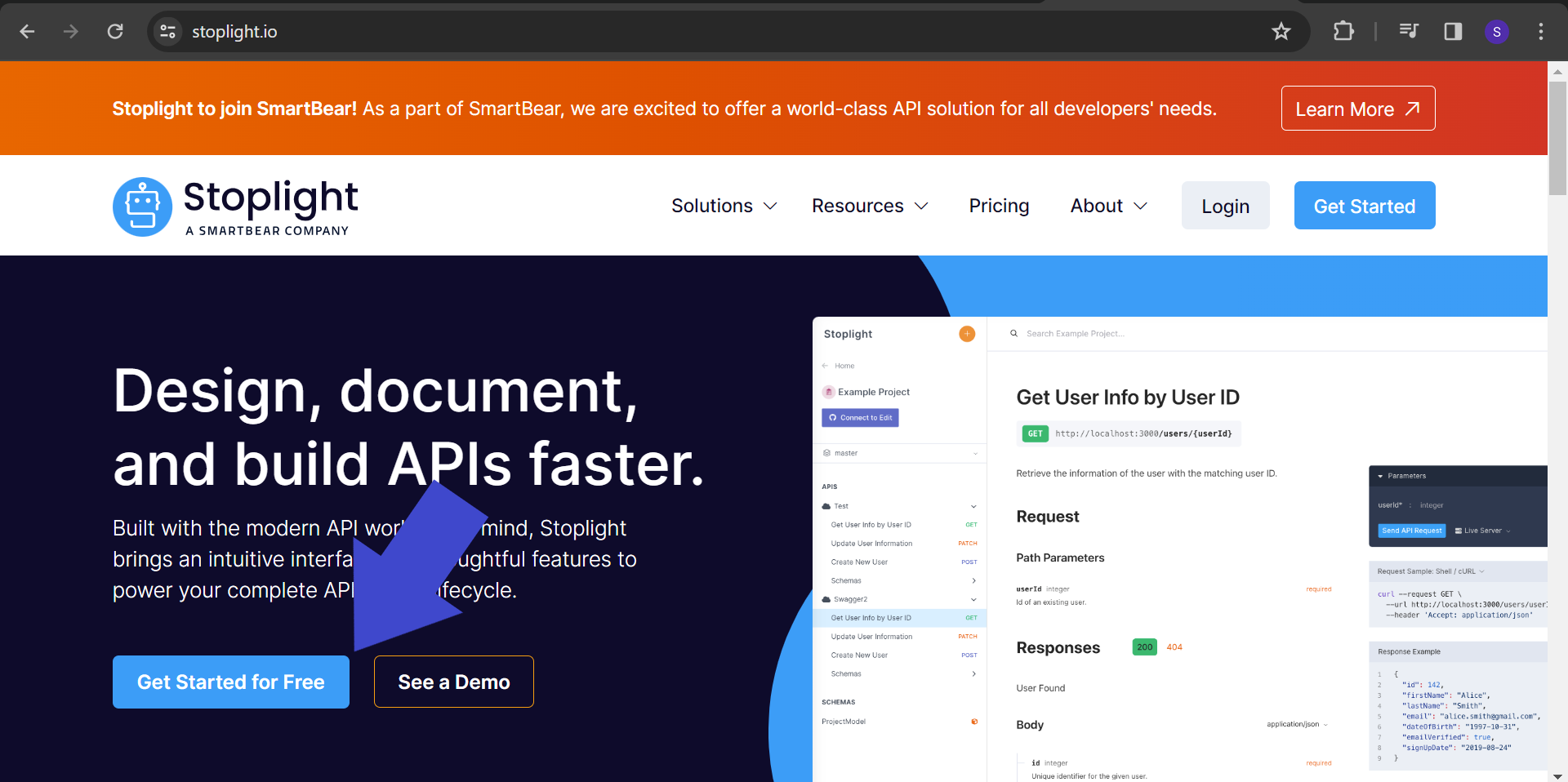This screenshot has height=782, width=1568.
Task: Click the search magnifier in Example Project
Action: (x=1013, y=333)
